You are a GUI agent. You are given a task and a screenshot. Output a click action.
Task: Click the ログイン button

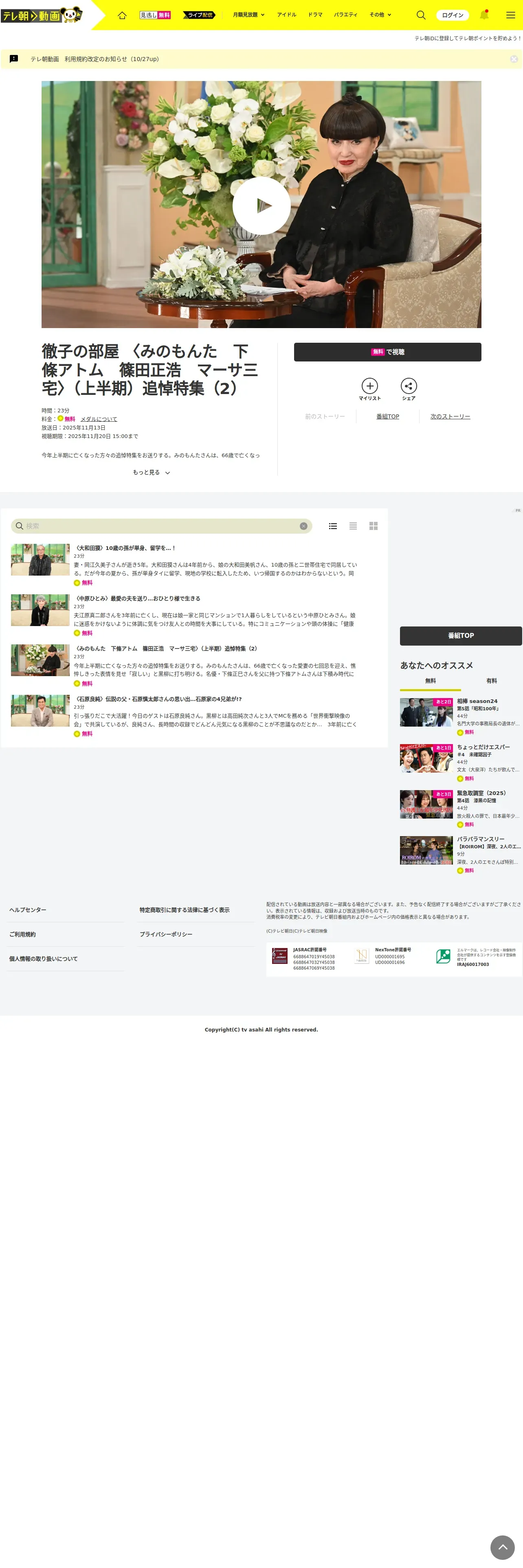pos(453,15)
